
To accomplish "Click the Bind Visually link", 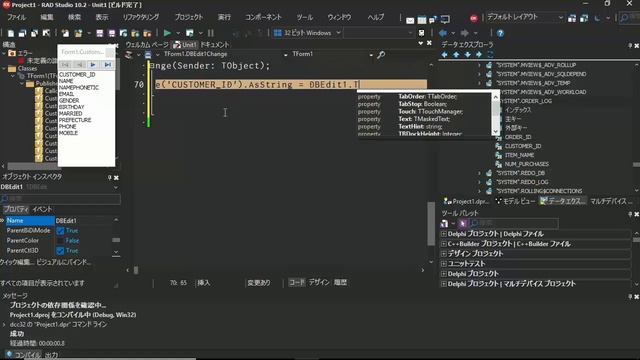I will click(x=64, y=262).
